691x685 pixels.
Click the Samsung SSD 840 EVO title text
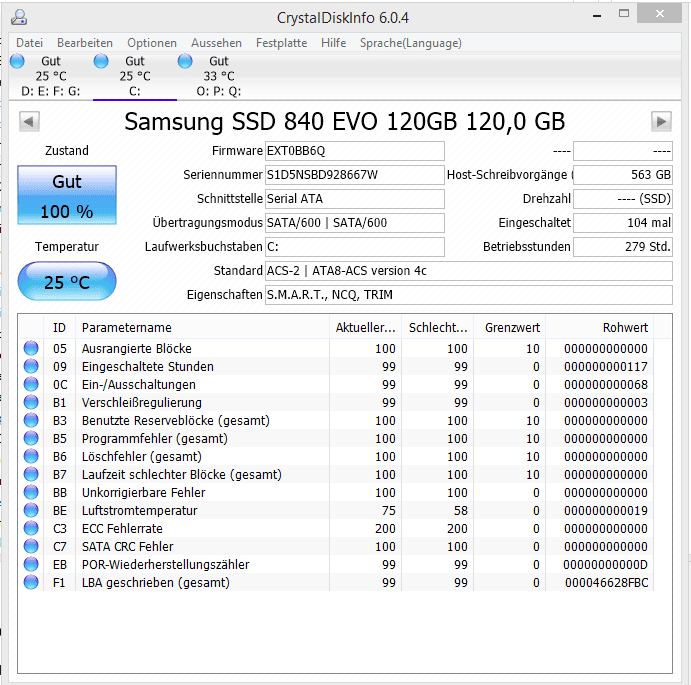pyautogui.click(x=345, y=121)
